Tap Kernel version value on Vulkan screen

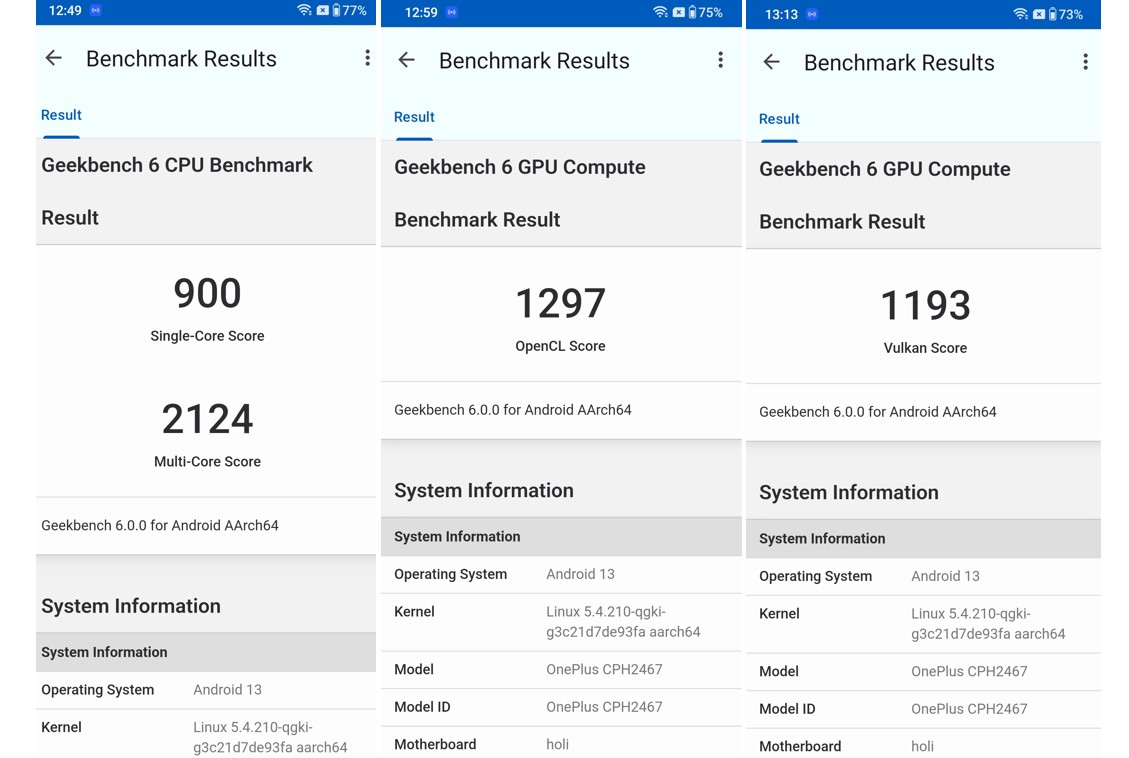(x=988, y=623)
